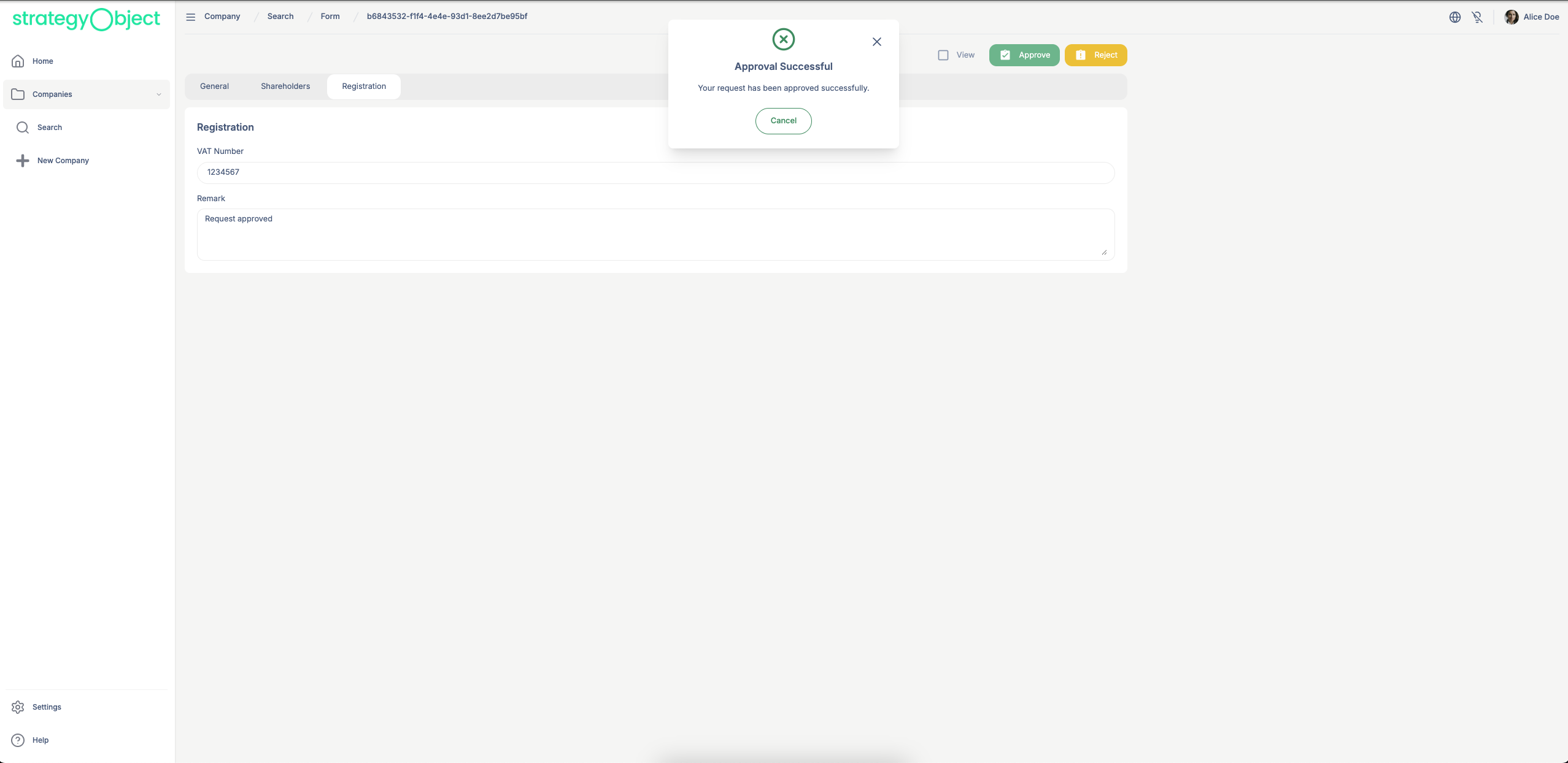Switch to the Shareholders tab

(x=285, y=86)
